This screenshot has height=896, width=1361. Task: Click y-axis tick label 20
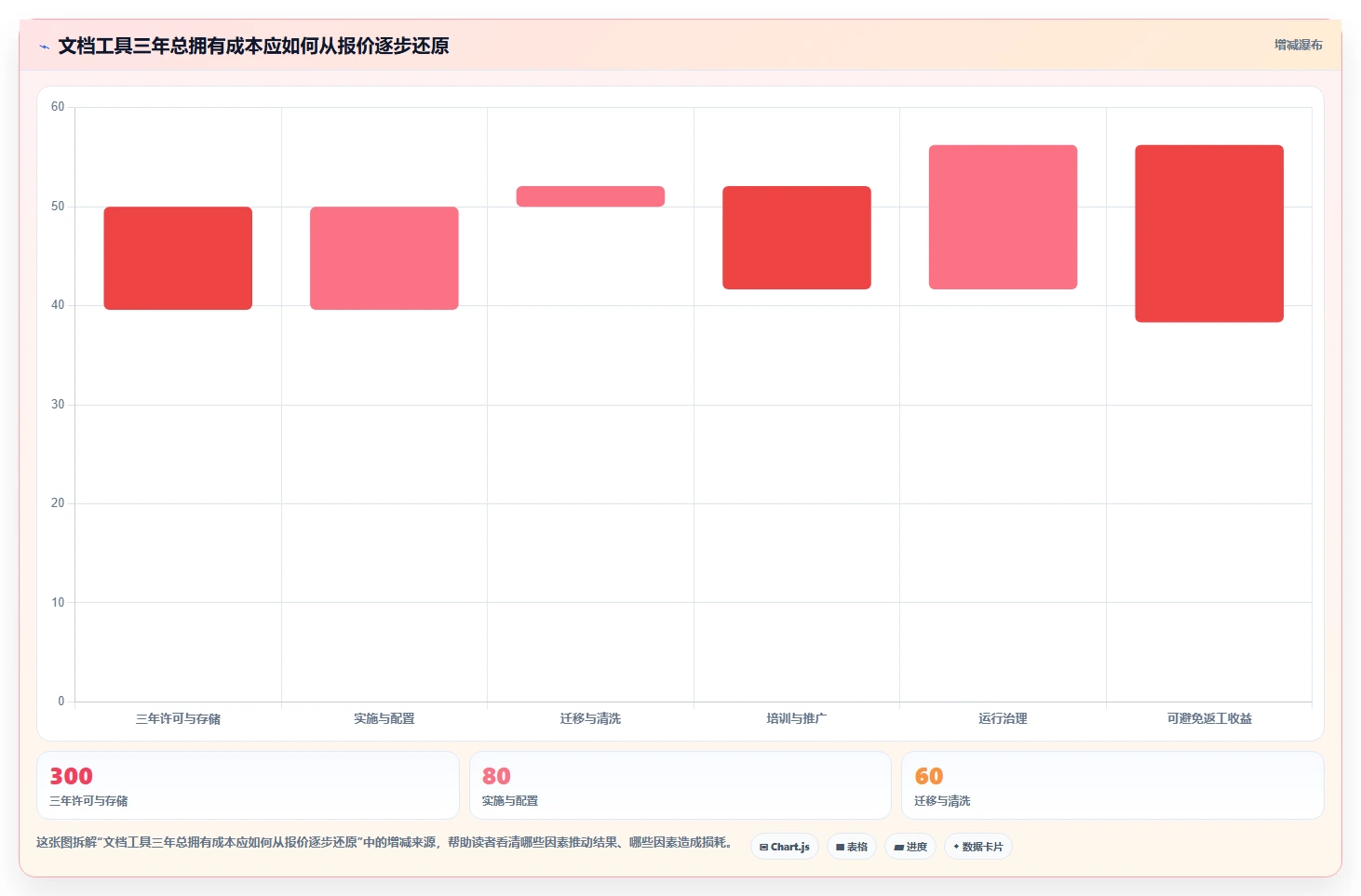coord(58,503)
